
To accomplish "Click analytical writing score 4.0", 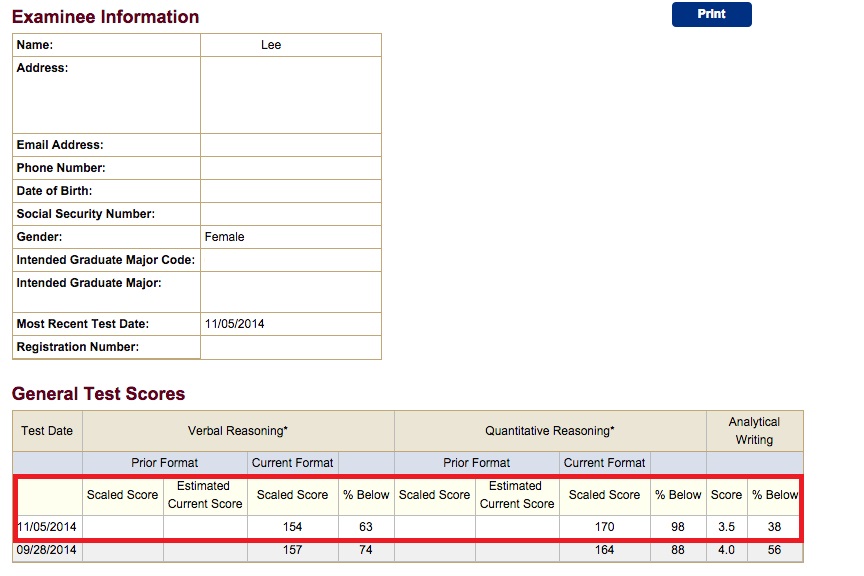I will pos(726,550).
